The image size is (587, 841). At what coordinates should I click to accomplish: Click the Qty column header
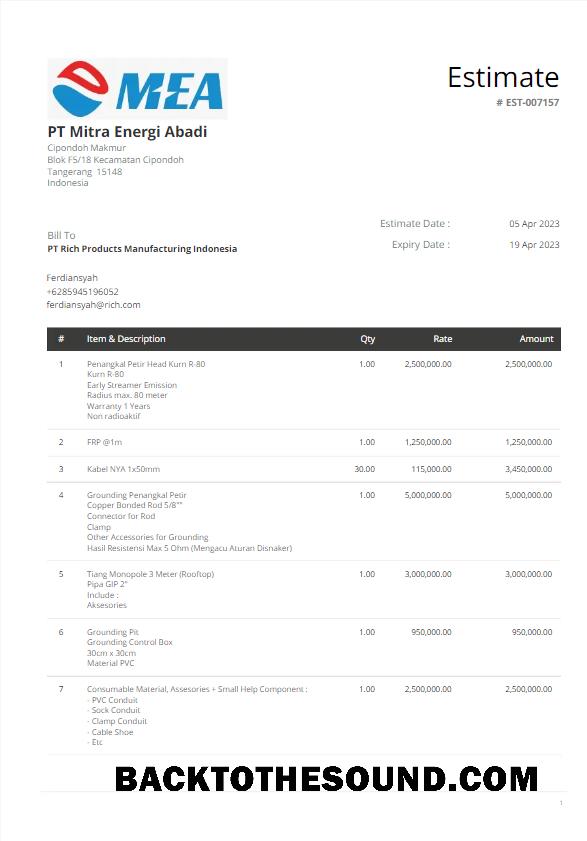368,339
